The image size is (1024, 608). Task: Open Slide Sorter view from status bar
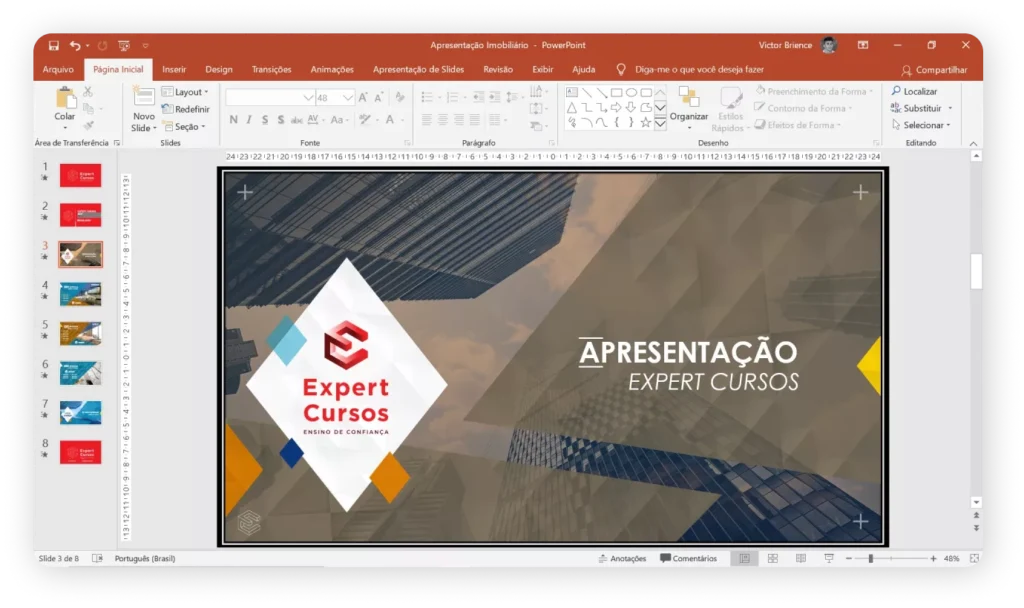click(772, 558)
